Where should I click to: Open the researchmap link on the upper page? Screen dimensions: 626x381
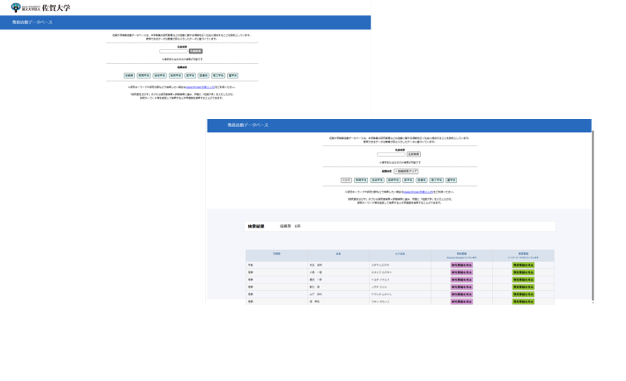click(x=200, y=87)
